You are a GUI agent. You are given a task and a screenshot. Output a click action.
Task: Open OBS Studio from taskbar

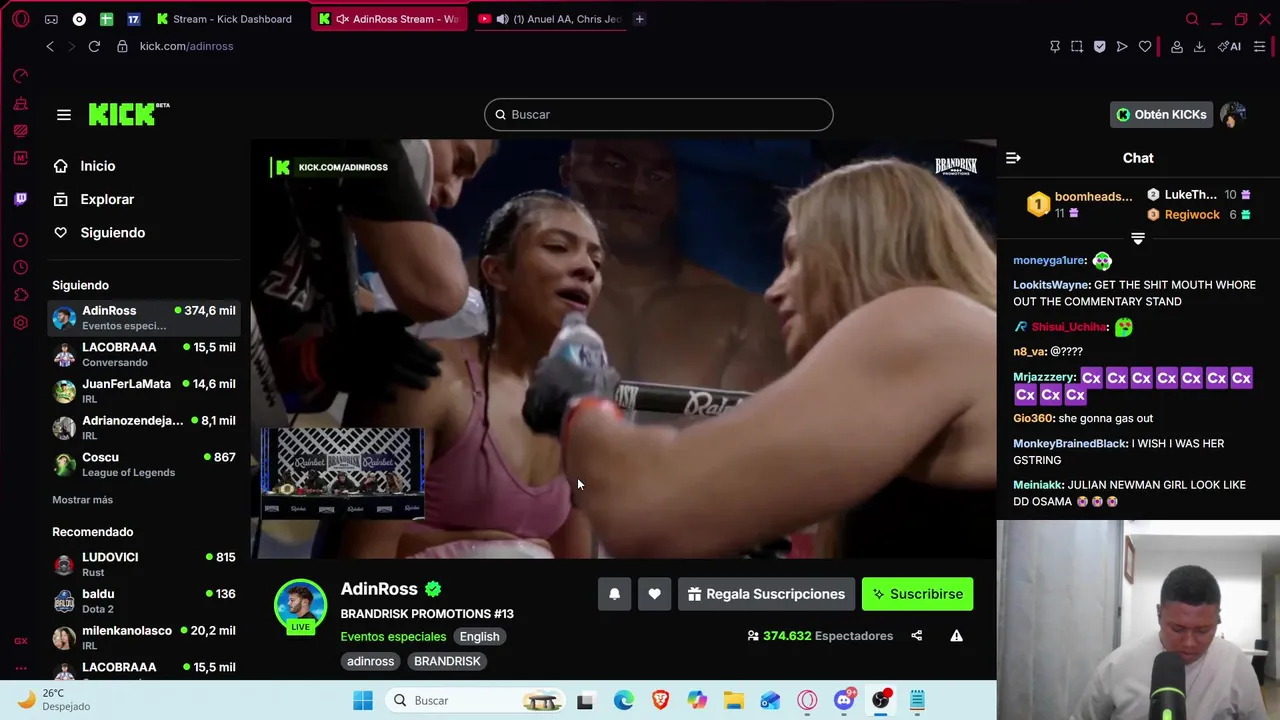pyautogui.click(x=881, y=699)
